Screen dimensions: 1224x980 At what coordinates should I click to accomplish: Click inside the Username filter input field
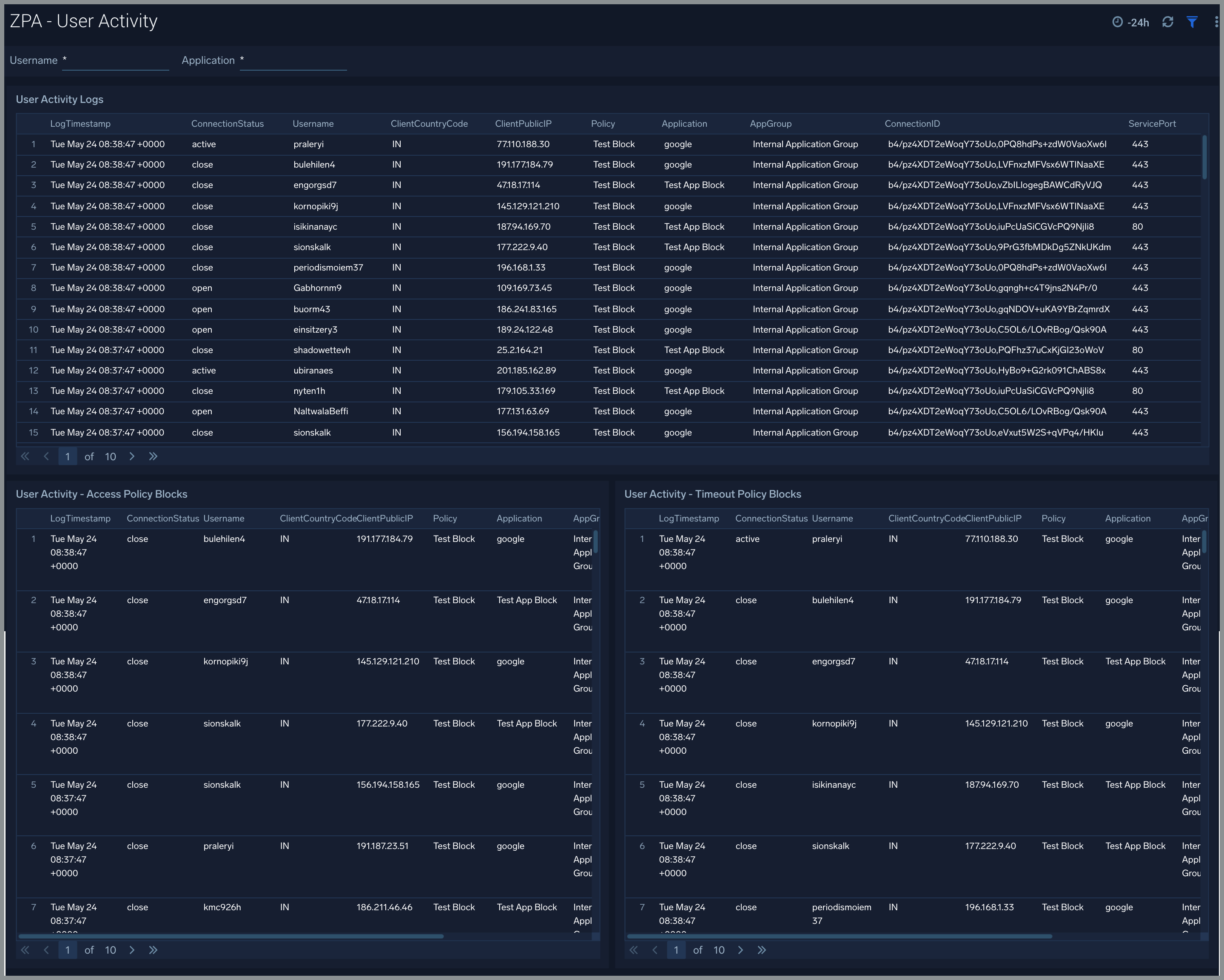[115, 61]
